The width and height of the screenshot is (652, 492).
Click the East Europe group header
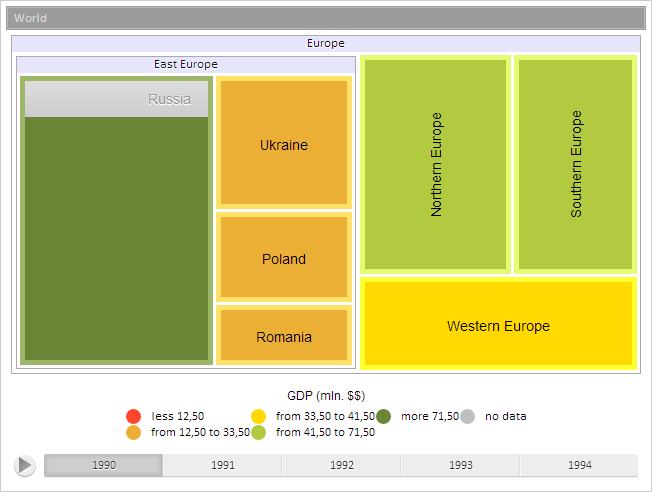[186, 64]
